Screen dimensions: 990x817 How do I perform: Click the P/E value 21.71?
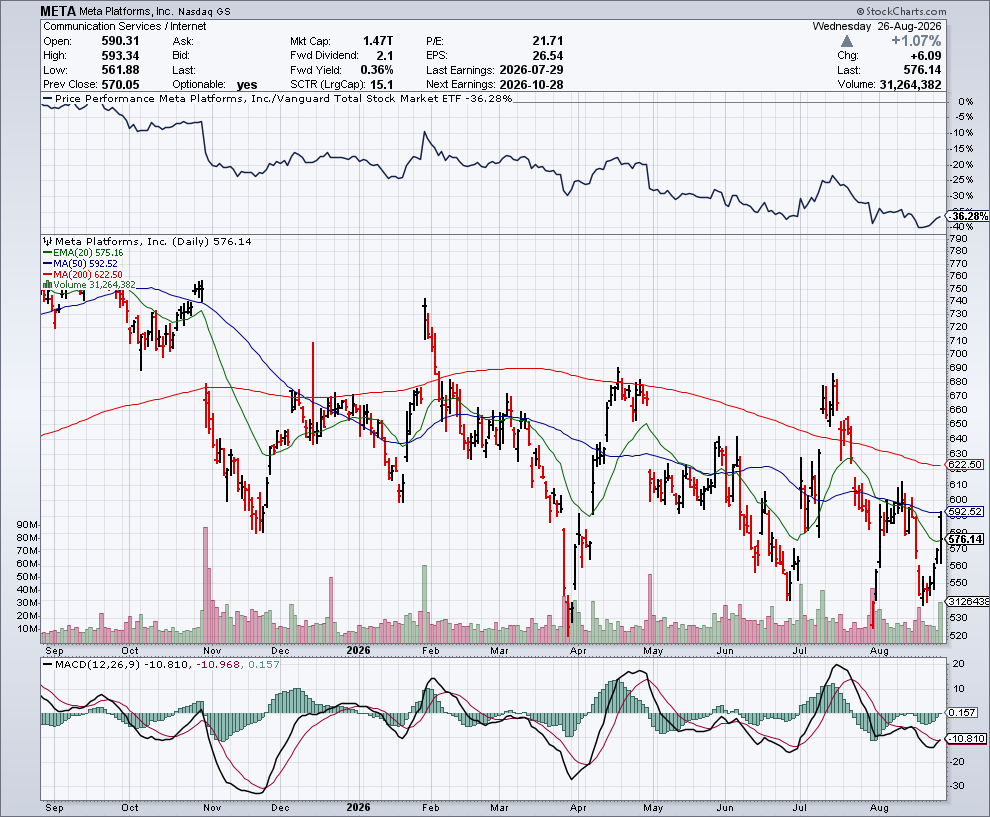(547, 41)
